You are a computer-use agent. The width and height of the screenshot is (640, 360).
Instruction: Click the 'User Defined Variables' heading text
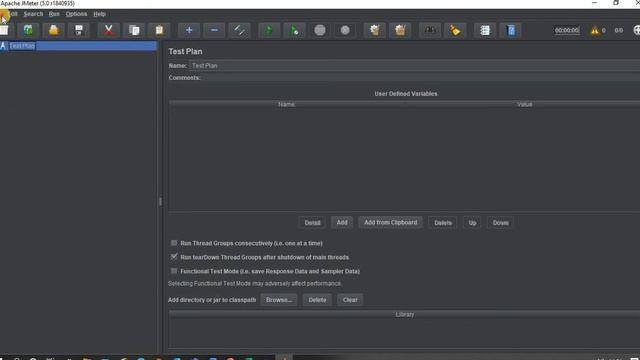click(x=406, y=93)
